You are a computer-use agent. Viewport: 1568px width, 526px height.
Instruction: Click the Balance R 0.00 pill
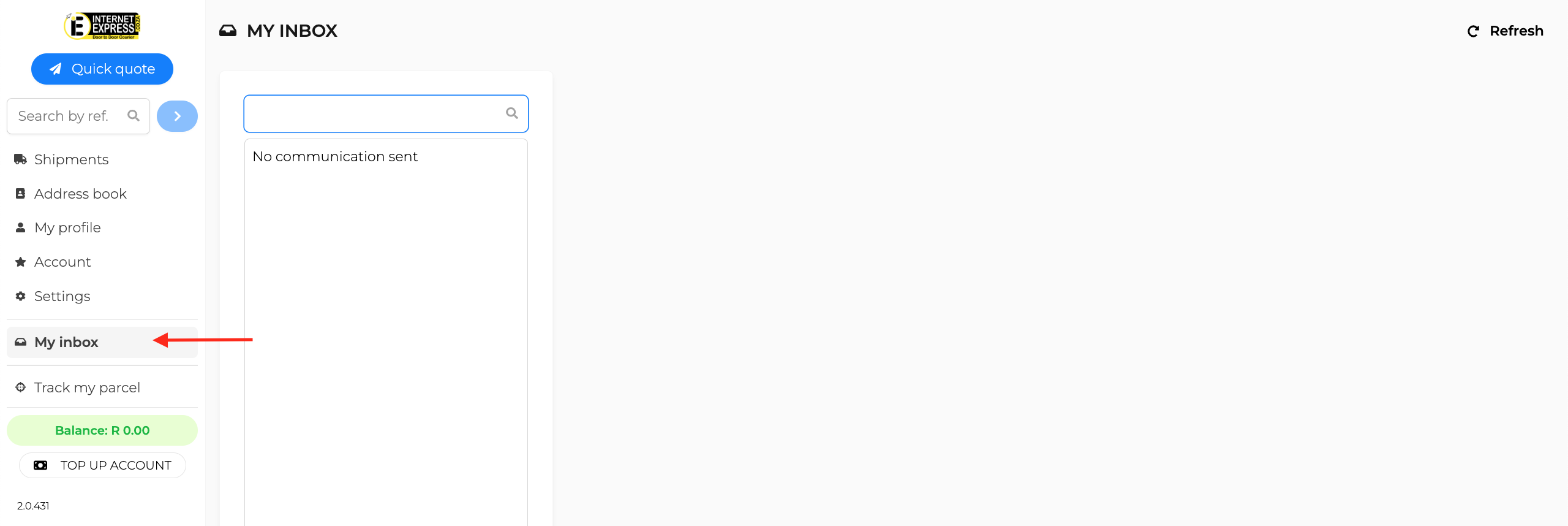tap(102, 430)
